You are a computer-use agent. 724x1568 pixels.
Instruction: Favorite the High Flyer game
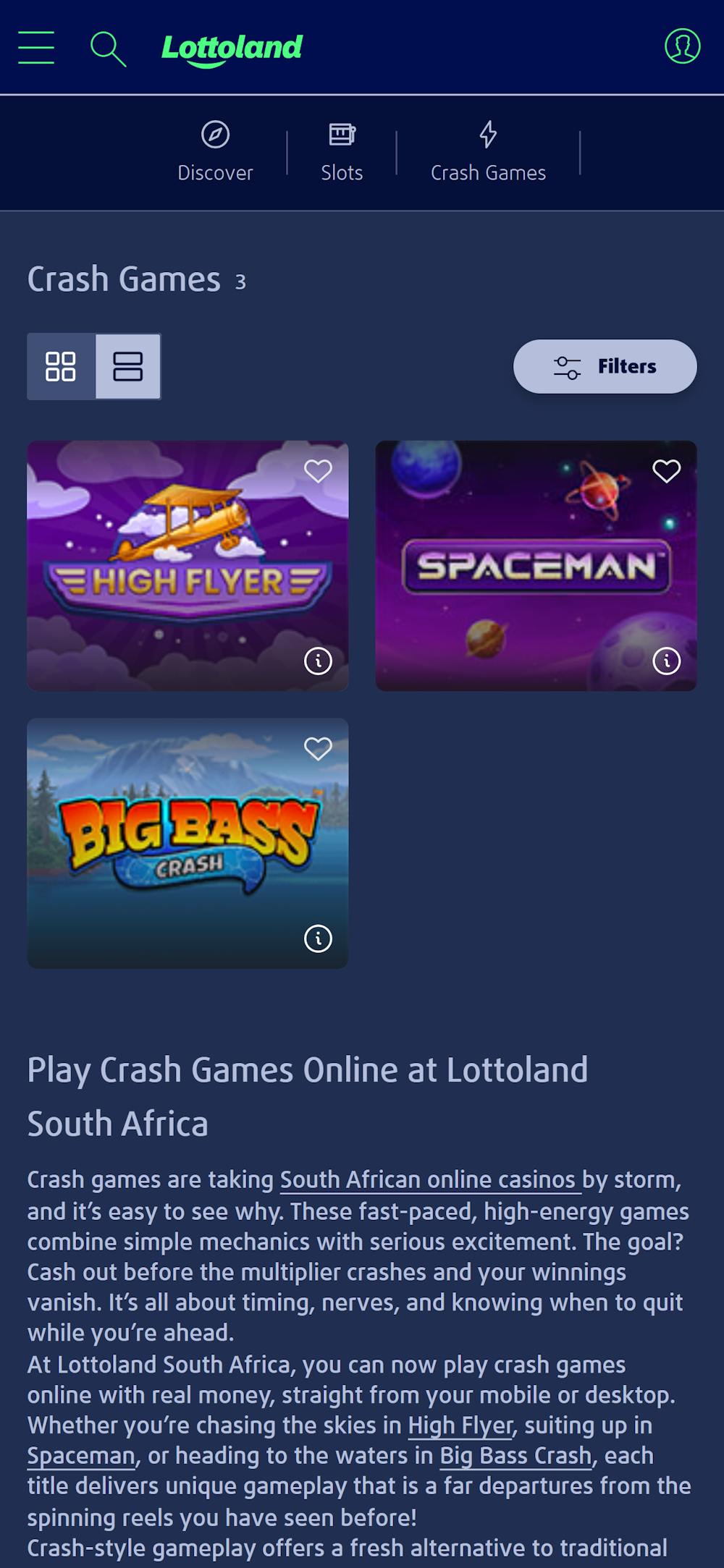point(318,471)
